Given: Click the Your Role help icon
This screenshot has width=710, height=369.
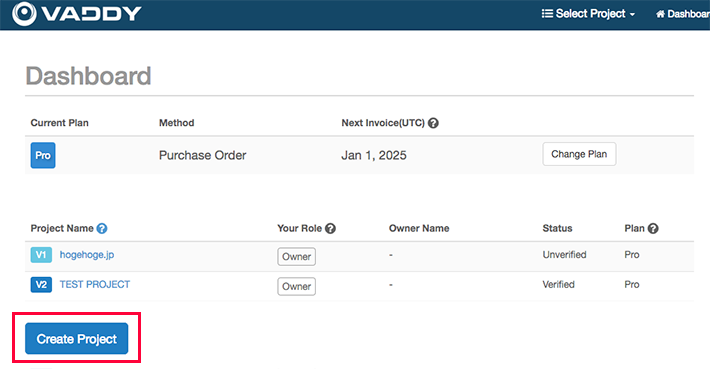Looking at the screenshot, I should (x=331, y=229).
